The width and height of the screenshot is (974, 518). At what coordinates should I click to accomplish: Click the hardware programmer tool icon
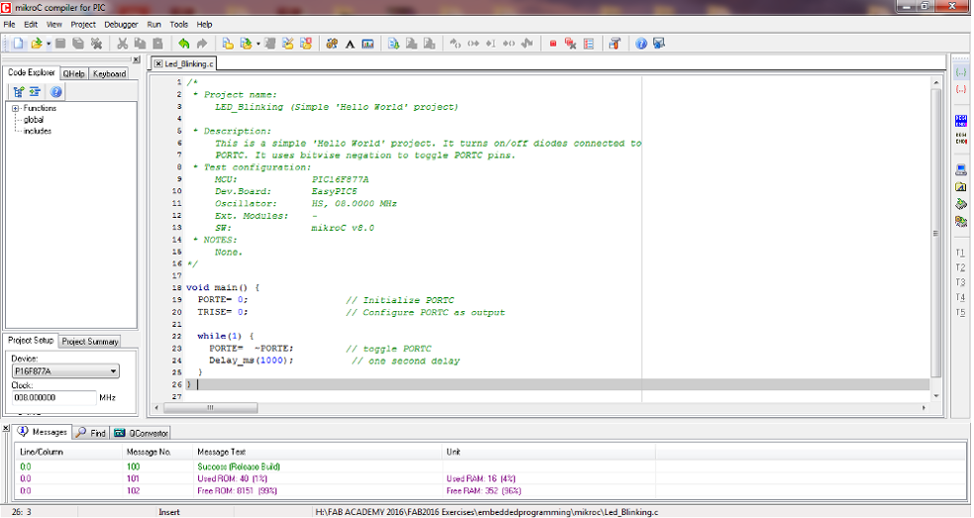click(x=615, y=43)
